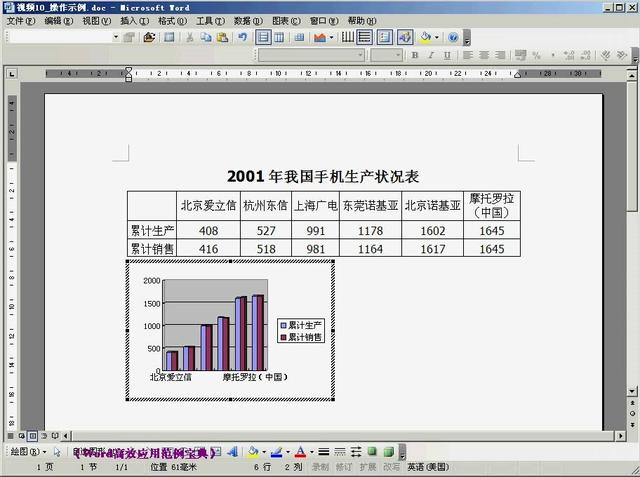Open the 帮助 menu
Screen dimensions: 640x477
(x=362, y=21)
